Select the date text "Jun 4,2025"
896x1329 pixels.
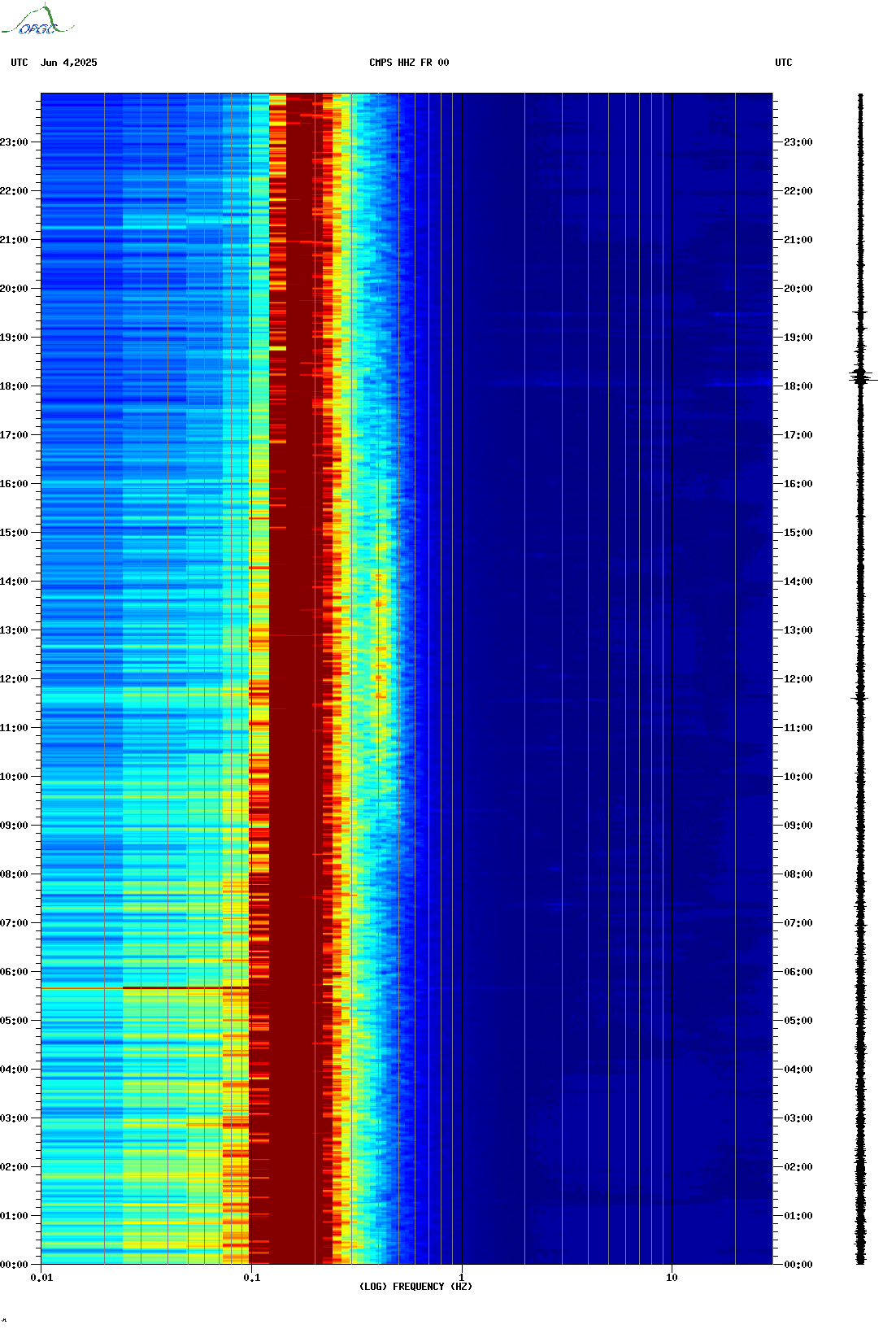tap(69, 63)
